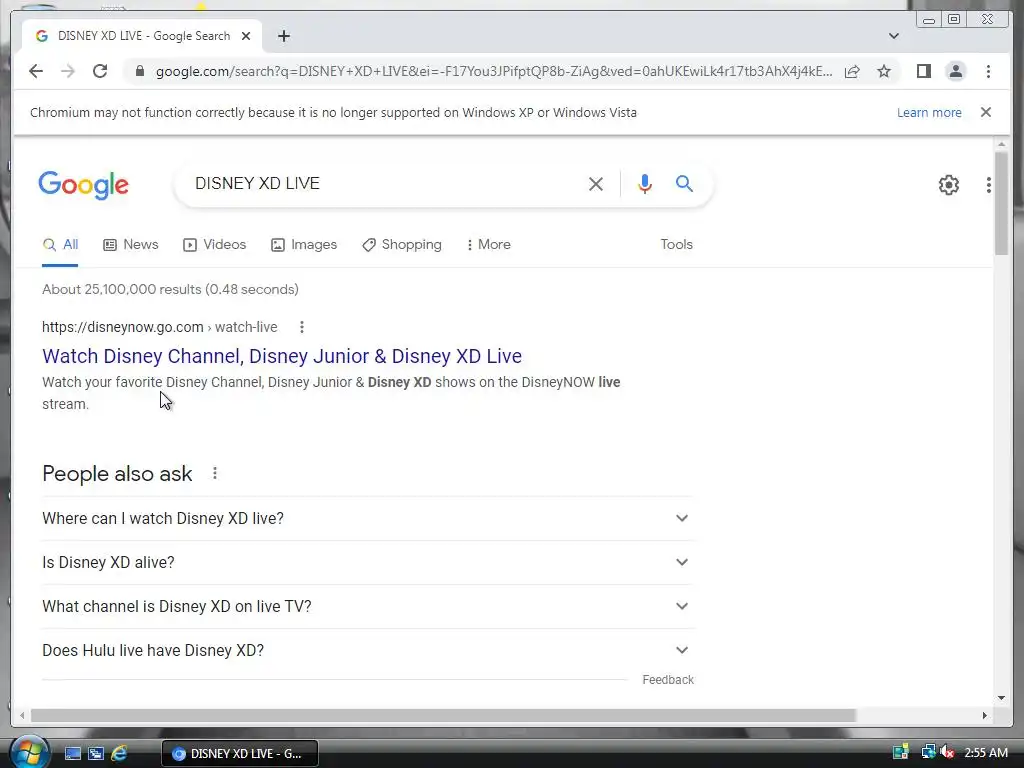Reload the current page
Viewport: 1024px width, 768px height.
[100, 71]
